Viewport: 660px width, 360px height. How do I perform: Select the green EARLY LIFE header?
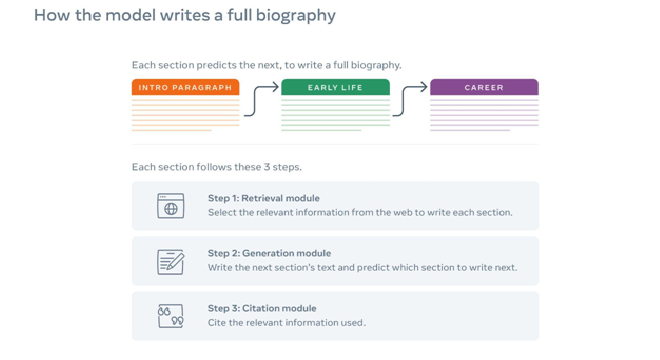[335, 87]
